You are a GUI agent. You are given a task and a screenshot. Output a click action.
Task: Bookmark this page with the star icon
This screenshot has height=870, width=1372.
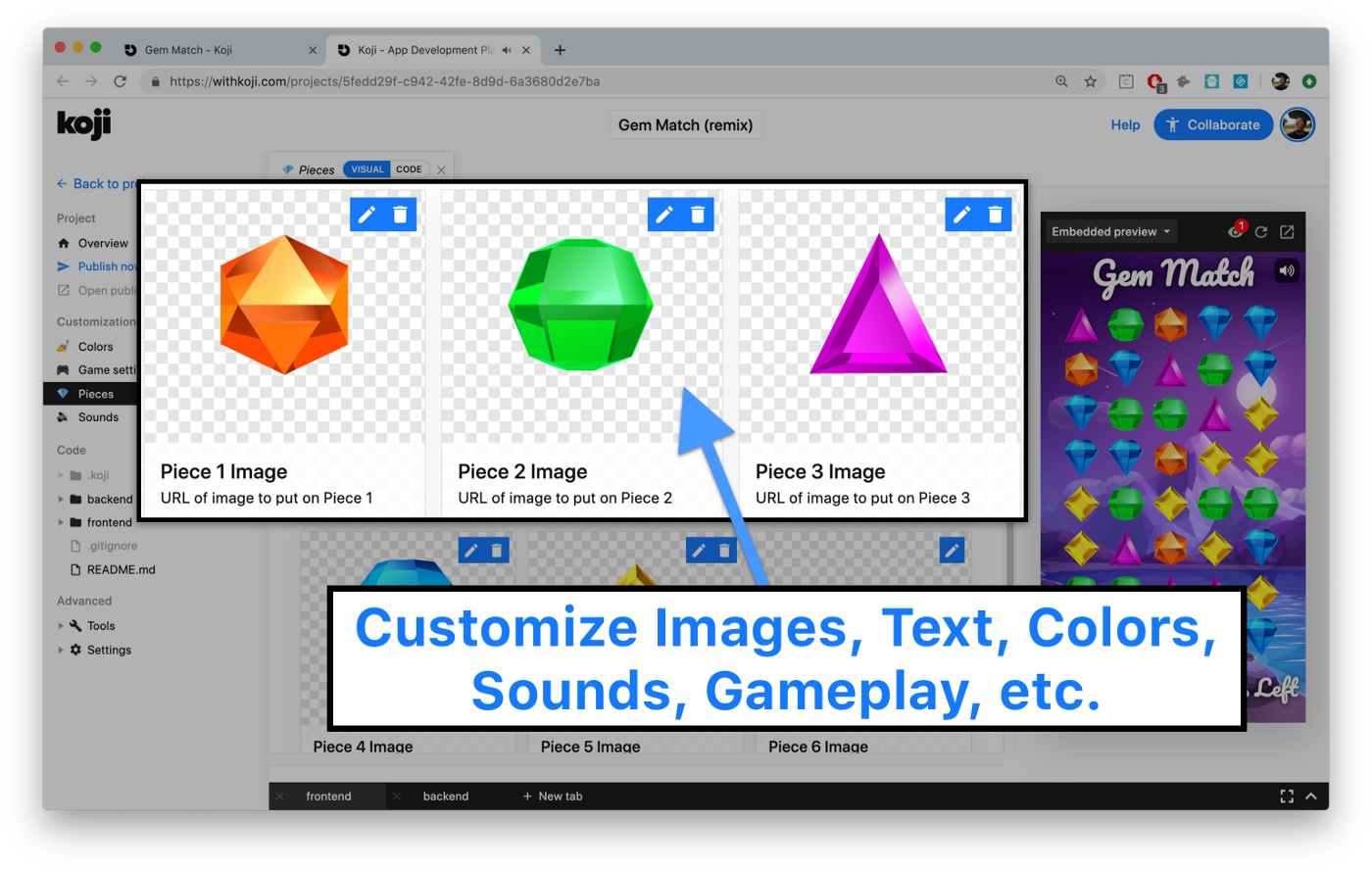(1091, 81)
